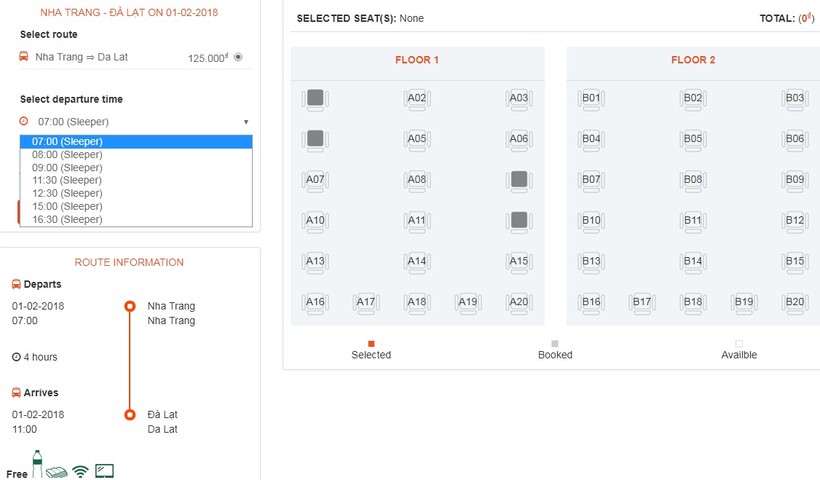Select seat B01 on Floor 2
Viewport: 820px width, 480px height.
(x=591, y=98)
